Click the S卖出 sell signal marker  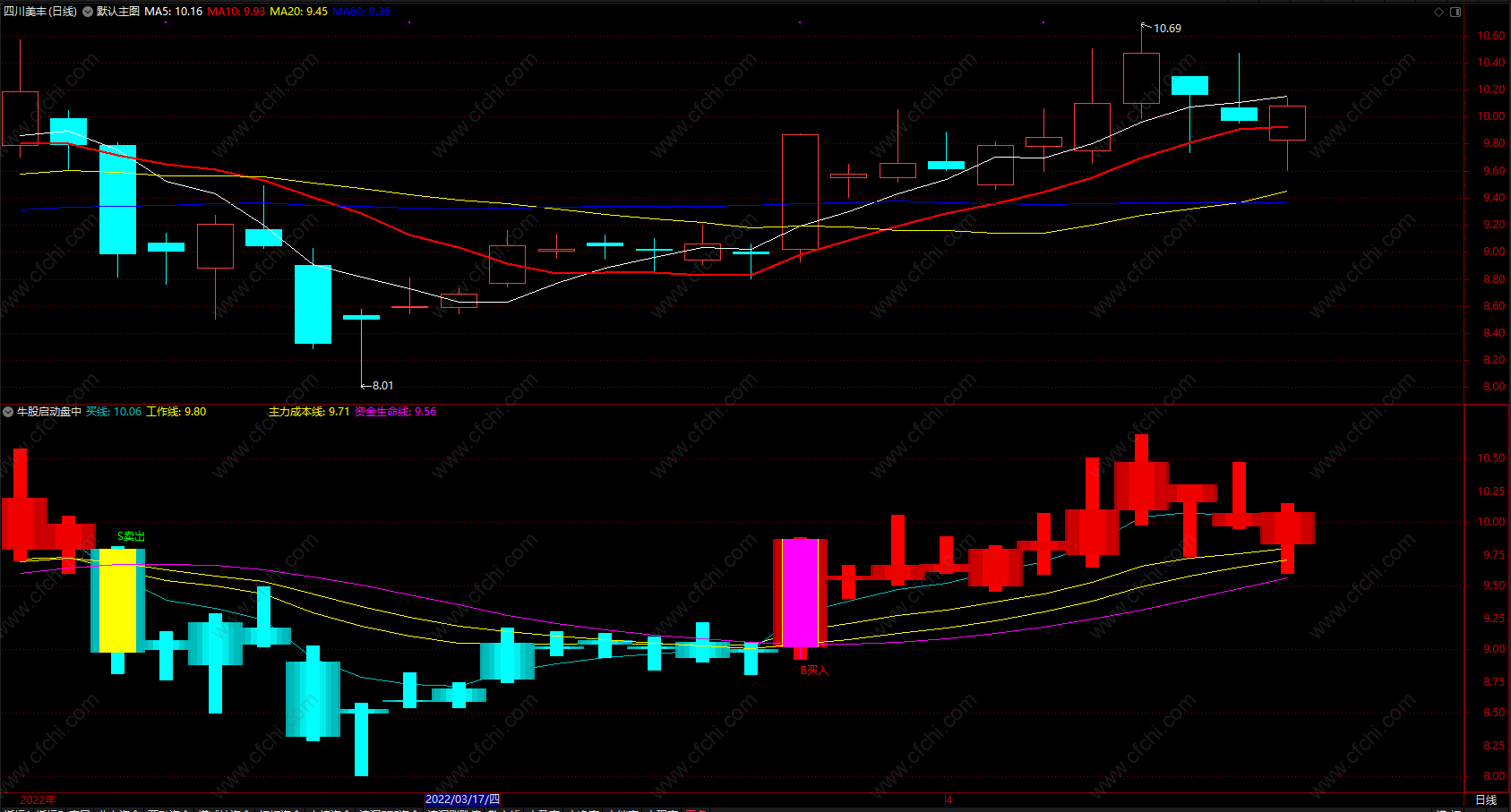coord(132,536)
